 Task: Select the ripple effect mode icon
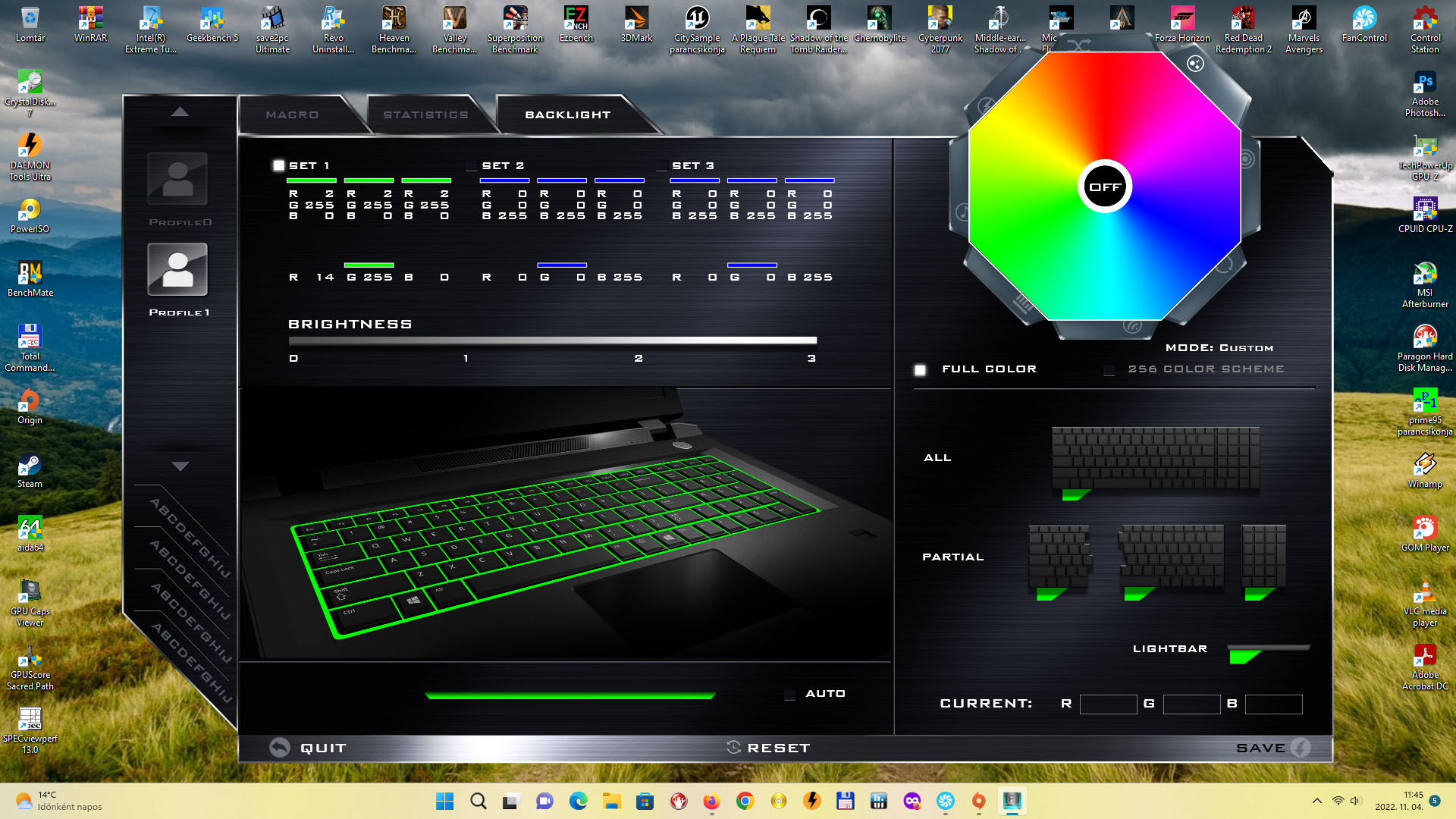coord(1246,159)
